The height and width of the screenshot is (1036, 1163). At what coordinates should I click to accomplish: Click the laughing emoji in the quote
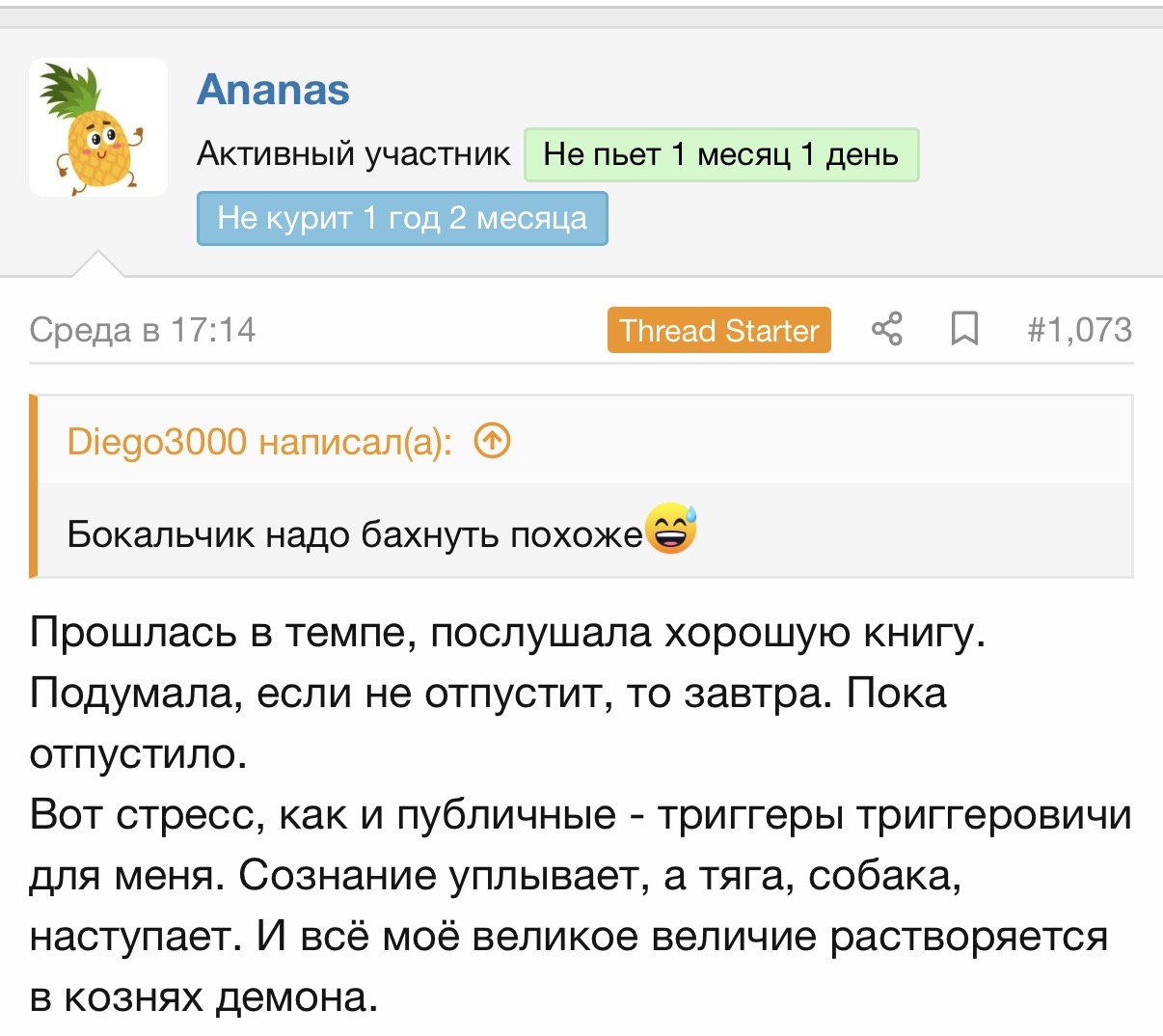click(675, 529)
